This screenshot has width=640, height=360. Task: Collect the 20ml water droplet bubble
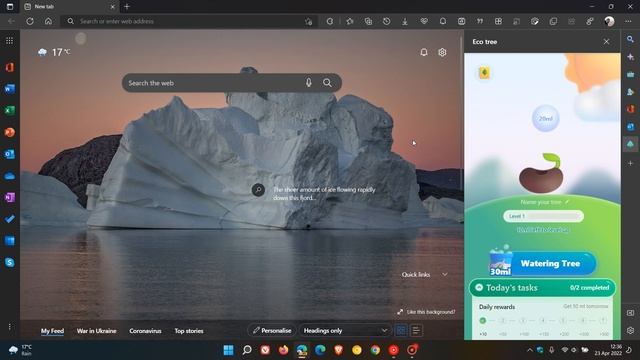(545, 118)
